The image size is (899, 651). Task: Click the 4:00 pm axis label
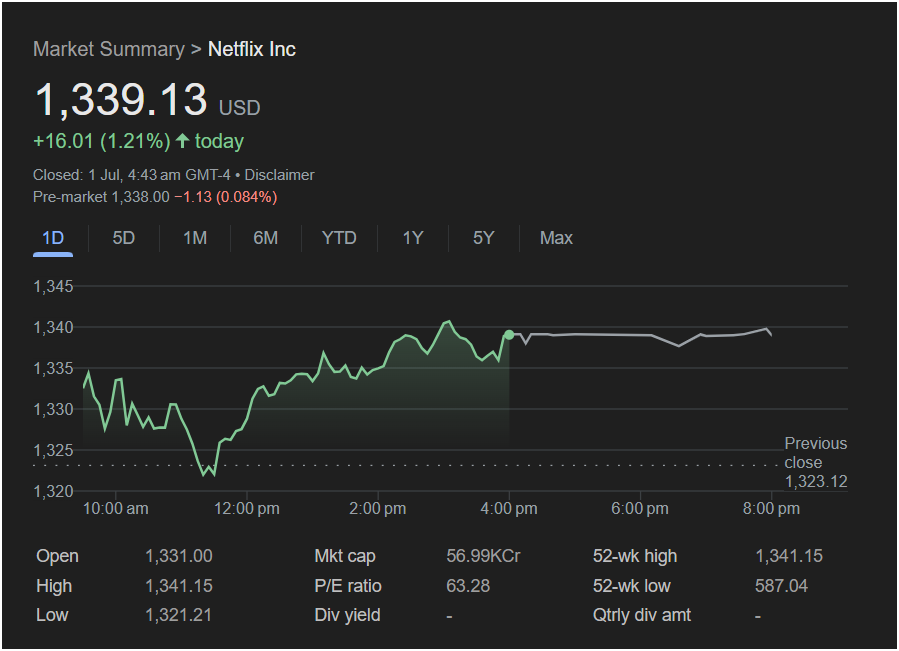509,508
